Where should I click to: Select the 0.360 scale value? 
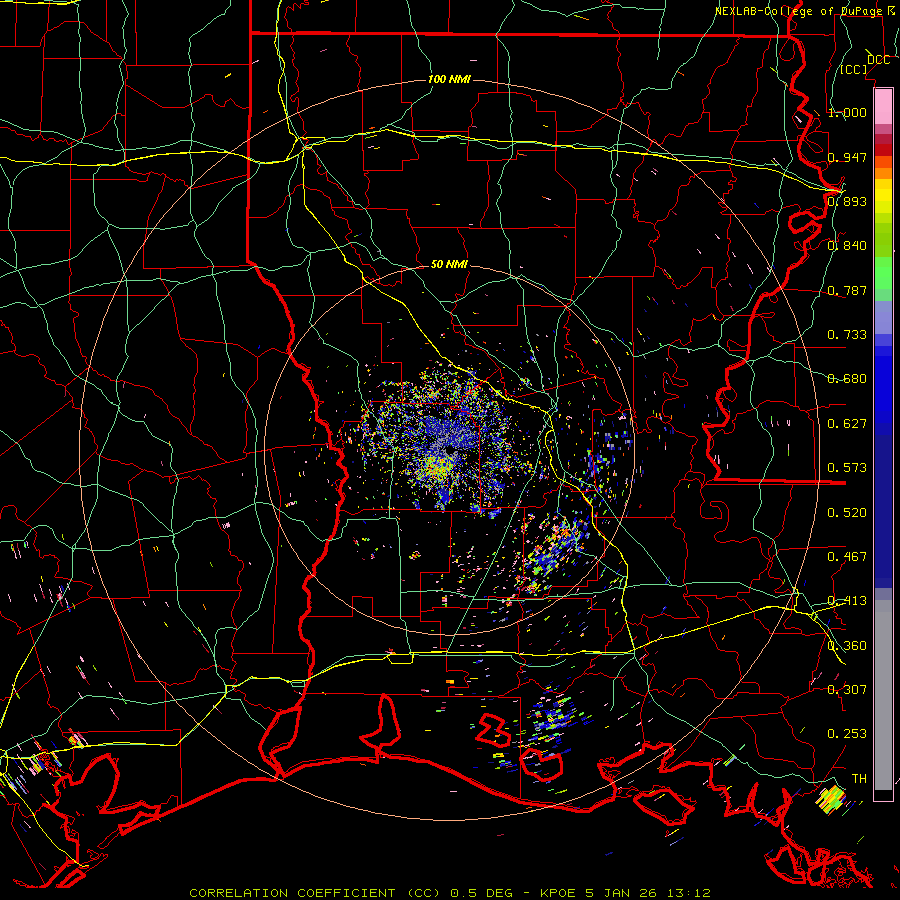click(847, 646)
